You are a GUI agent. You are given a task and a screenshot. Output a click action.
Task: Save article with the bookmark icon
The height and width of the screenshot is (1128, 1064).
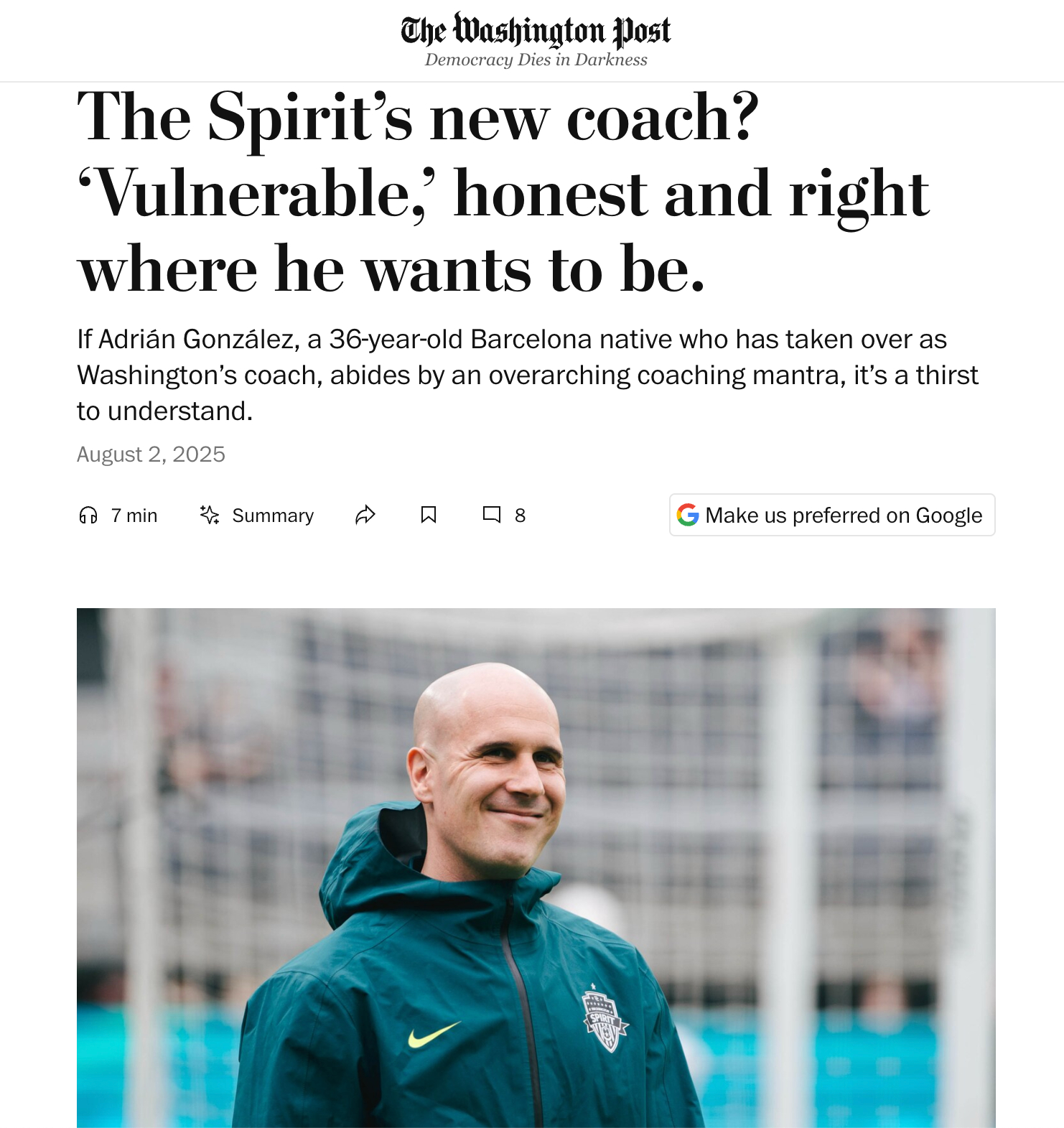429,515
